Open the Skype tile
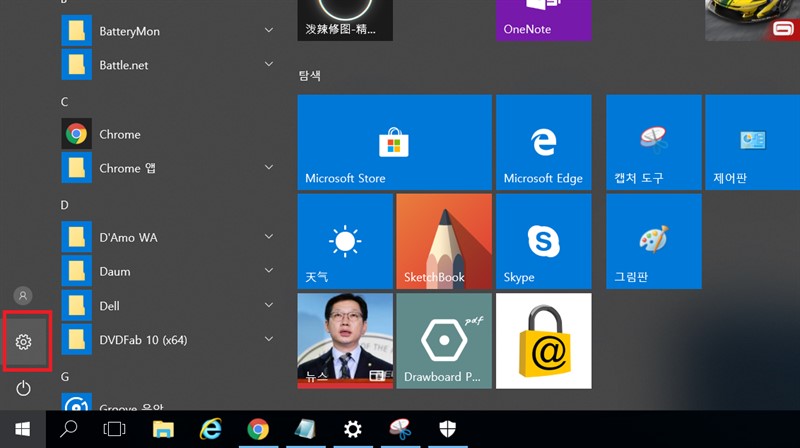The height and width of the screenshot is (448, 800). (544, 241)
